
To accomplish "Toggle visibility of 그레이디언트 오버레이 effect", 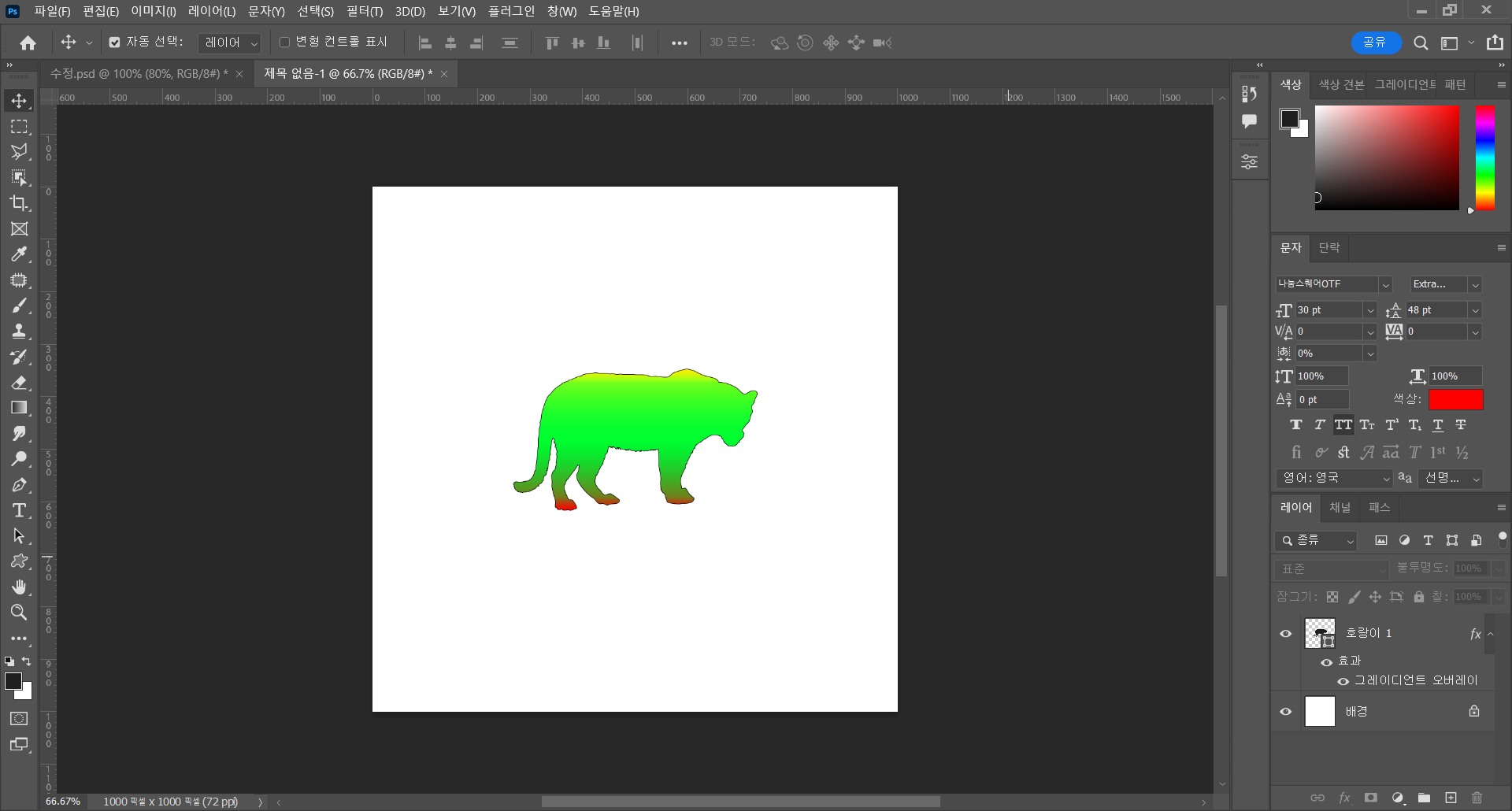I will pyautogui.click(x=1343, y=681).
